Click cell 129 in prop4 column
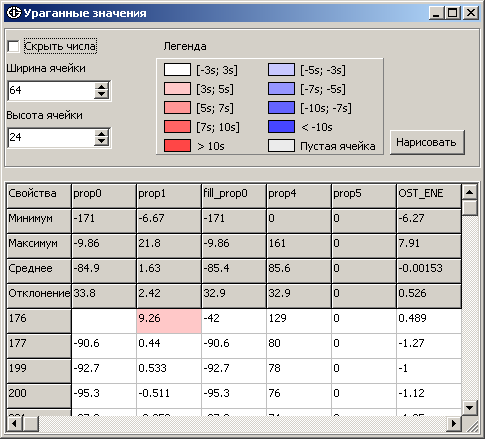This screenshot has height=439, width=485. (299, 321)
